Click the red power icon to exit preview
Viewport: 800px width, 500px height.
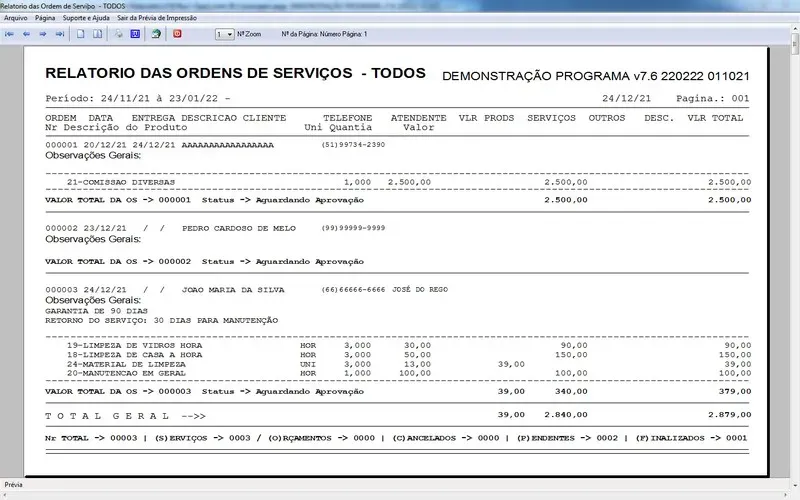(178, 34)
